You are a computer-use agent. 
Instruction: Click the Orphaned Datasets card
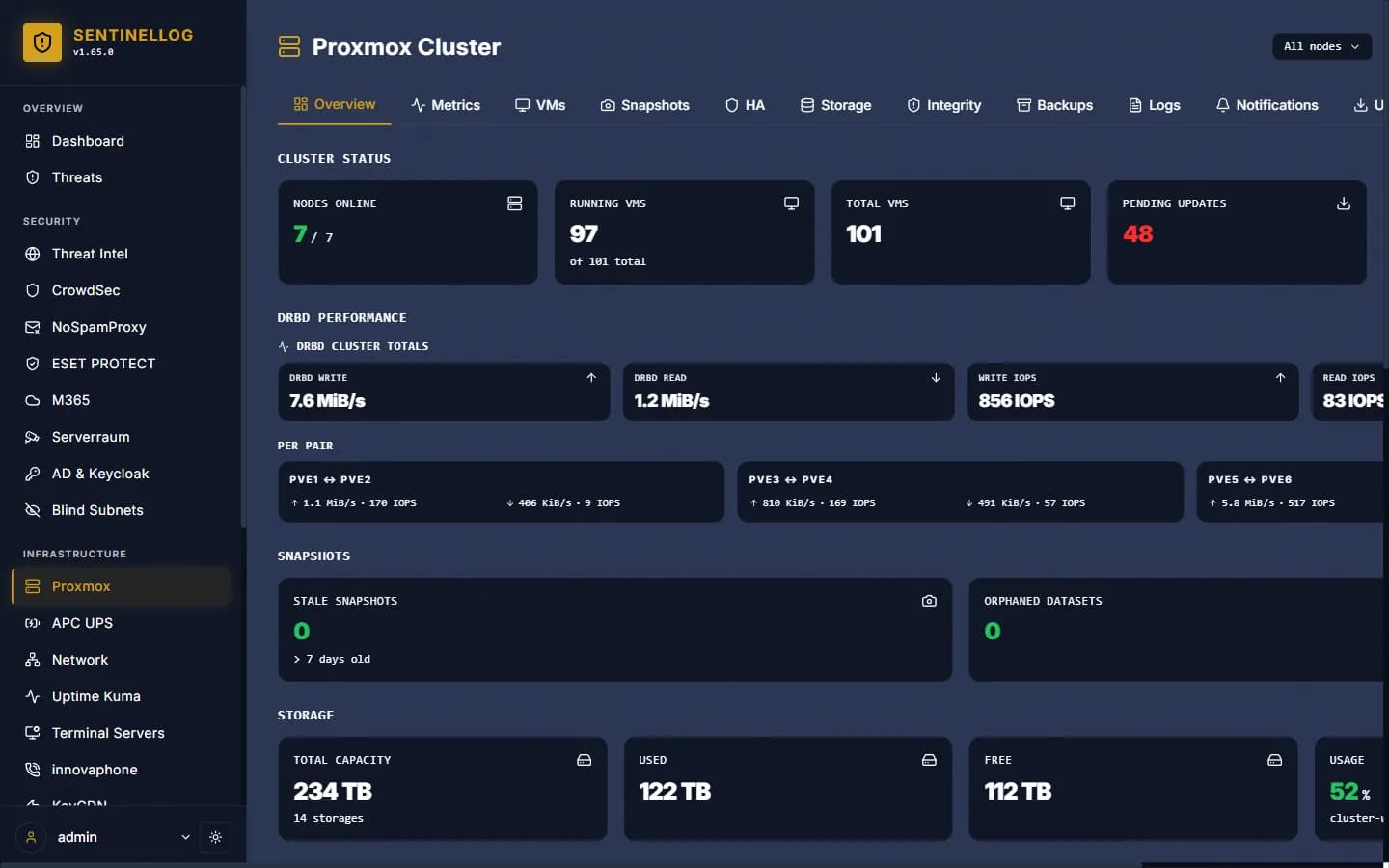point(1178,630)
